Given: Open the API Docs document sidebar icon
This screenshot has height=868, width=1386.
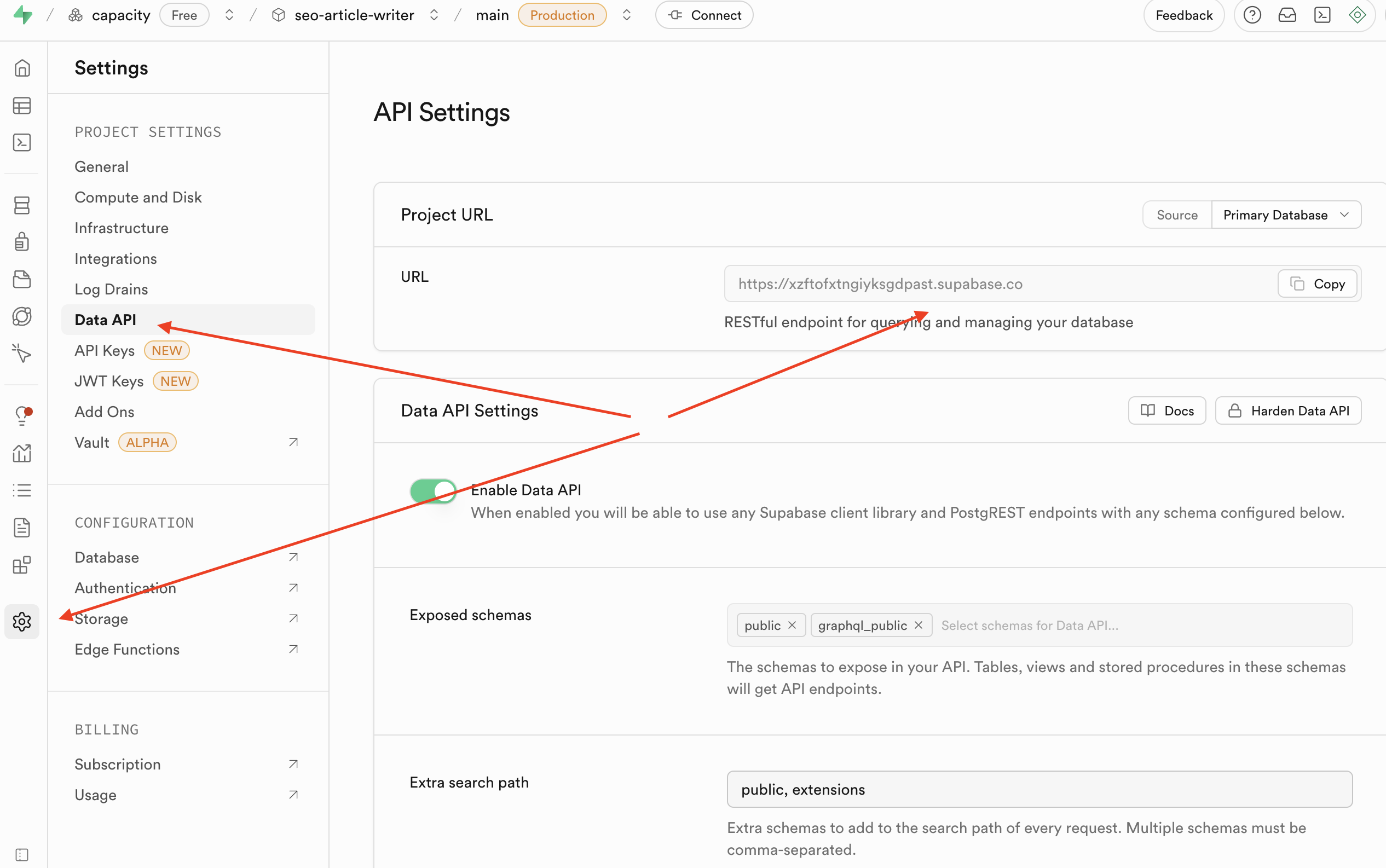Looking at the screenshot, I should [22, 527].
